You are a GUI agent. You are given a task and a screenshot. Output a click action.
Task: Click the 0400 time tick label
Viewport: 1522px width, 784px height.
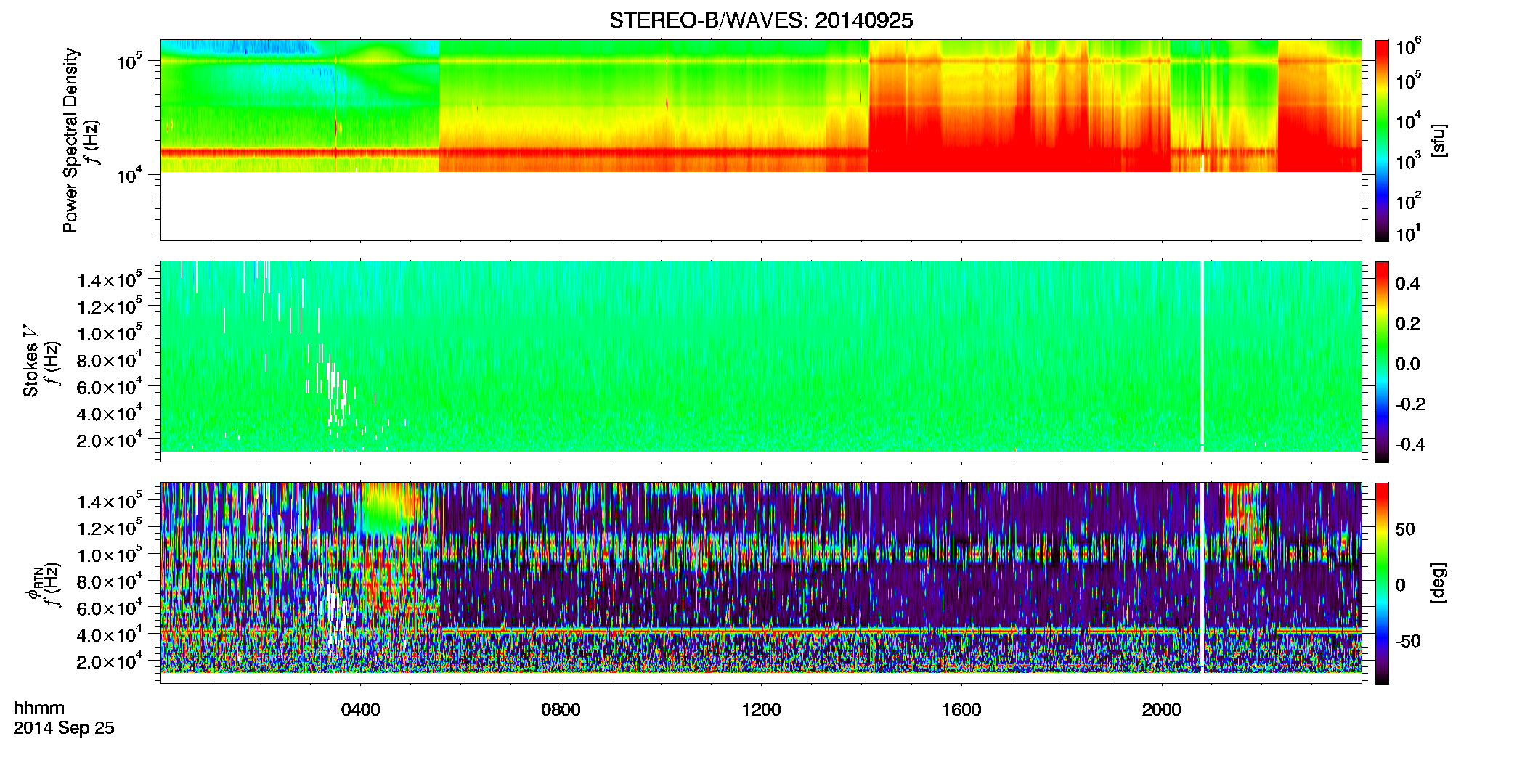pyautogui.click(x=361, y=710)
